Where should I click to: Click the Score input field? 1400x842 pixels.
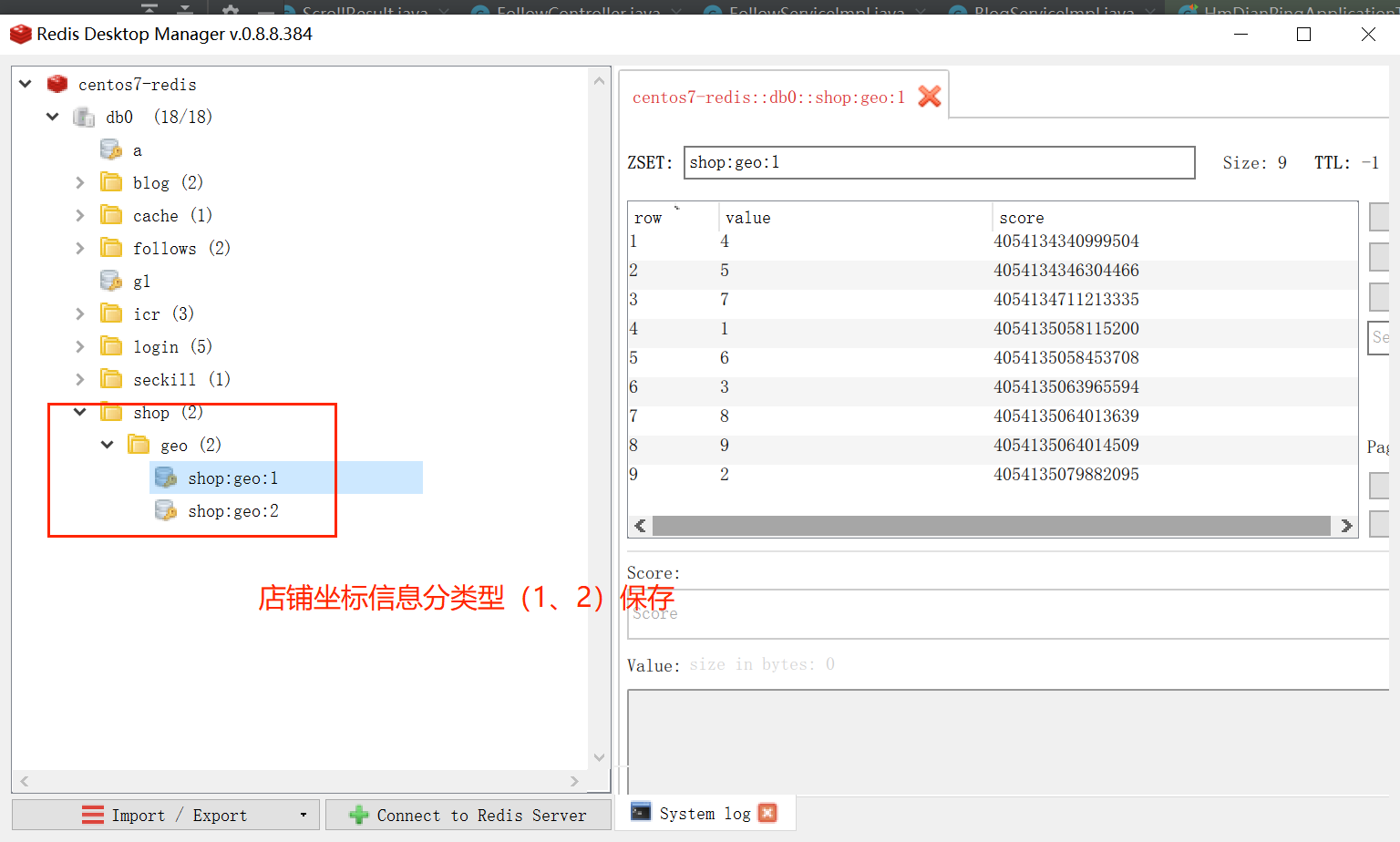[x=1007, y=614]
